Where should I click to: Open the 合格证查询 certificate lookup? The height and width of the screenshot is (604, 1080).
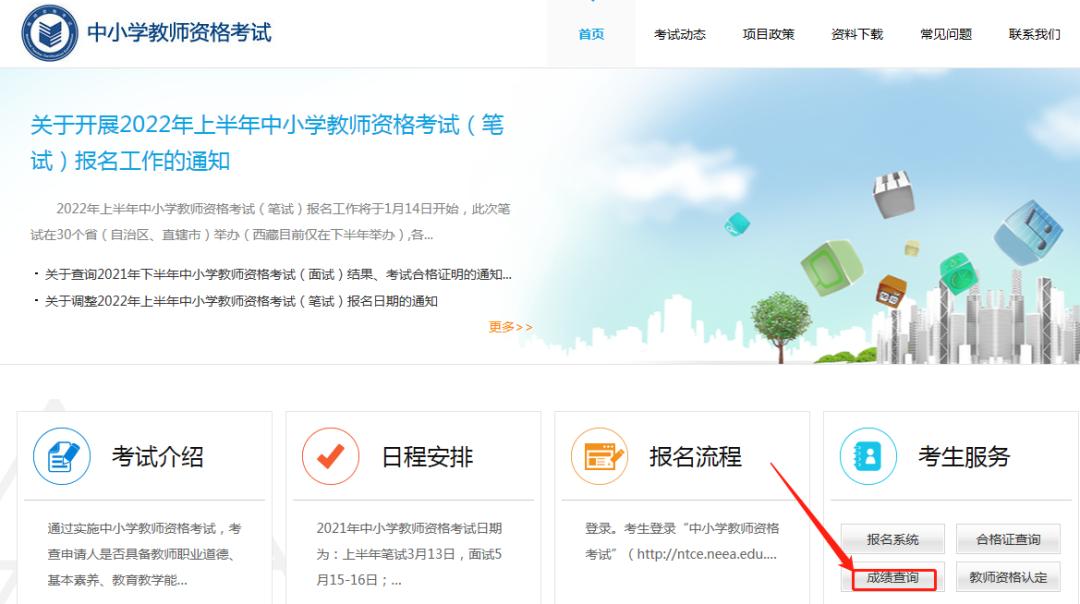tap(1009, 538)
